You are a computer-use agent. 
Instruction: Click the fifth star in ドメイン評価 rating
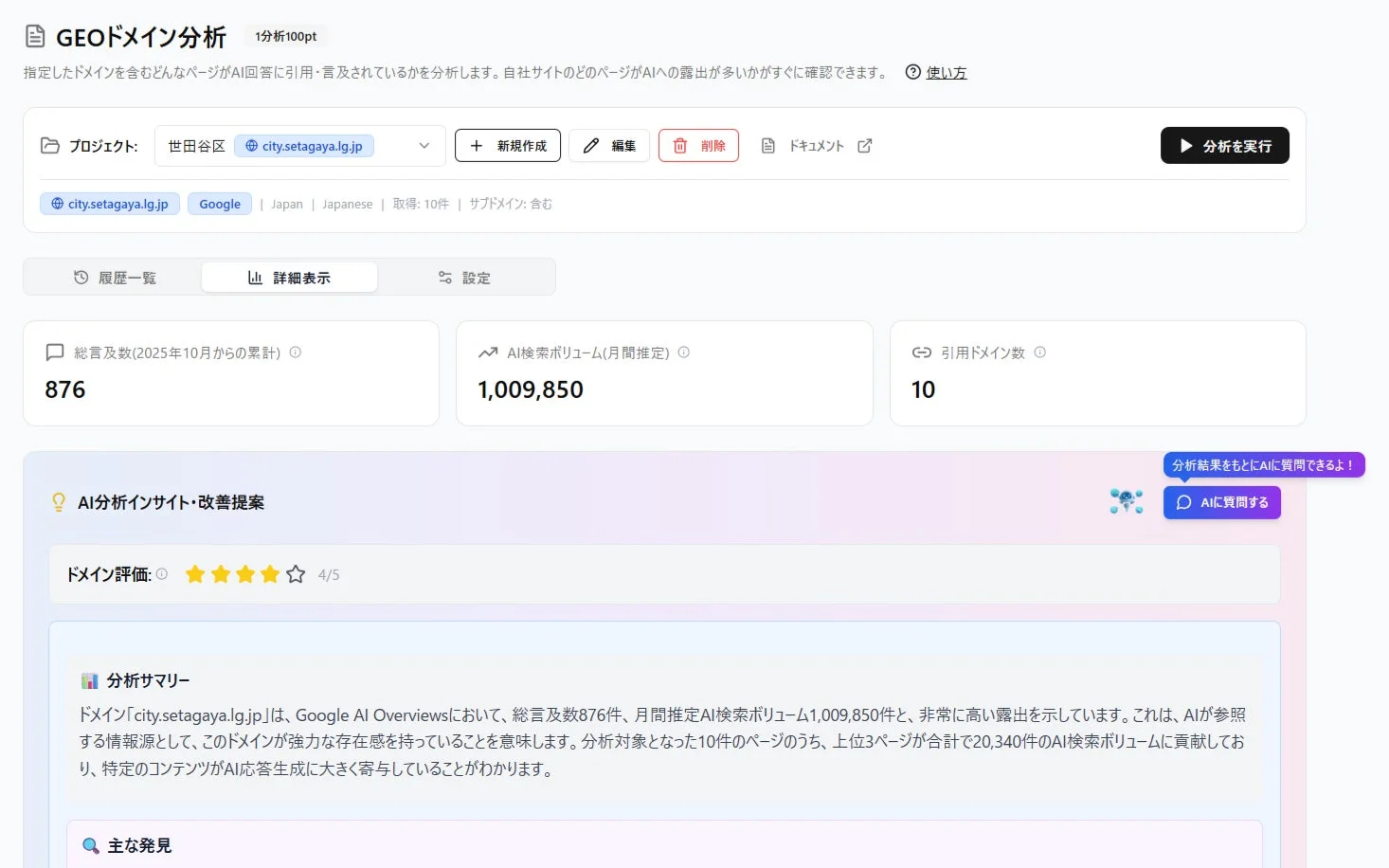[295, 573]
